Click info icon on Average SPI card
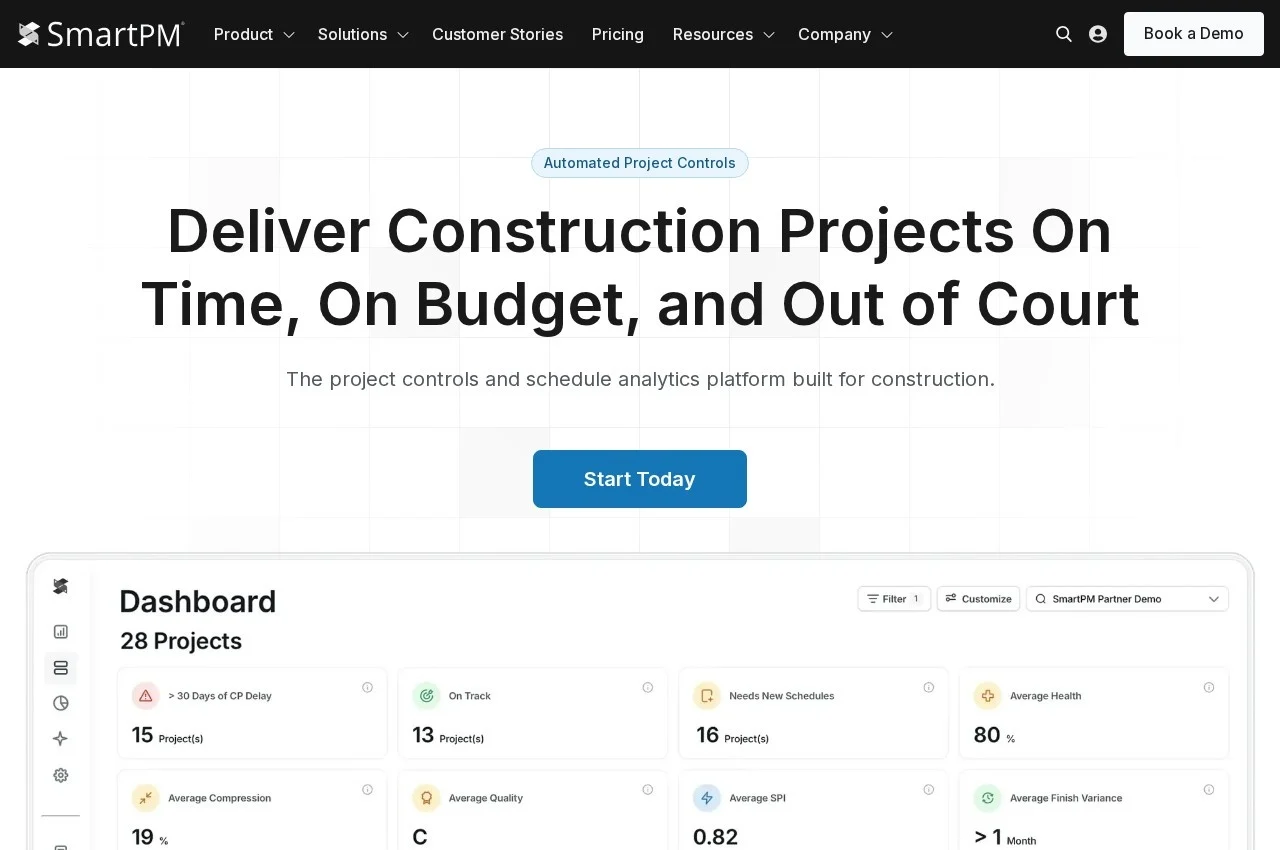Viewport: 1280px width, 850px height. pyautogui.click(x=929, y=789)
